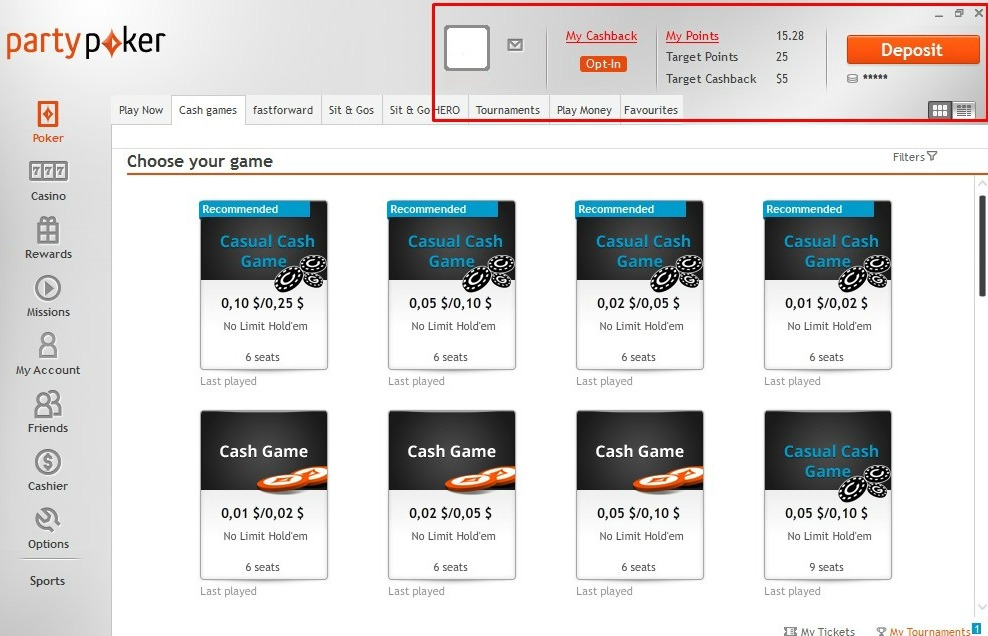Open the mail envelope inbox
Image resolution: width=988 pixels, height=636 pixels.
click(515, 45)
